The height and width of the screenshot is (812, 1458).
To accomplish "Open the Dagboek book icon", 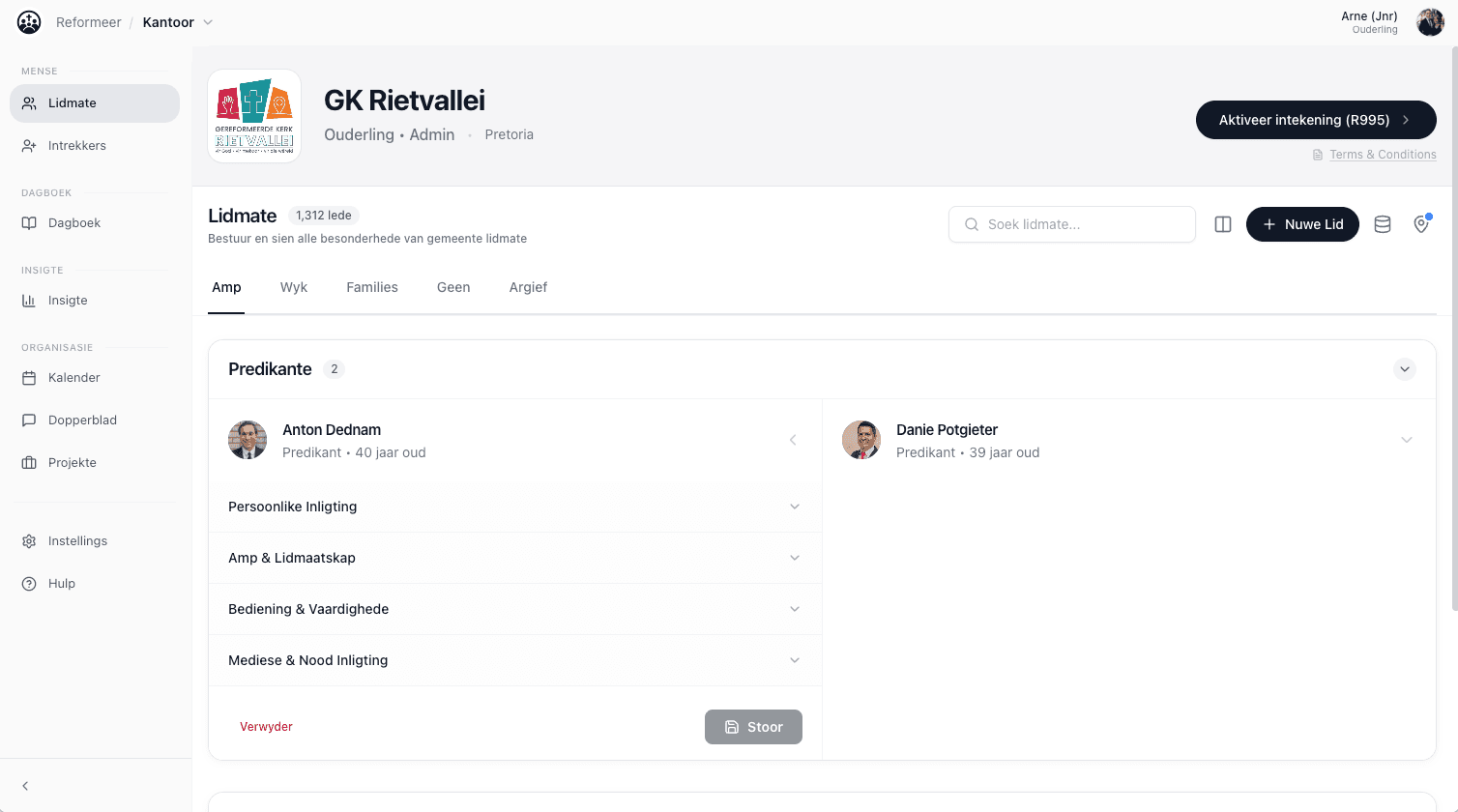I will [x=29, y=222].
